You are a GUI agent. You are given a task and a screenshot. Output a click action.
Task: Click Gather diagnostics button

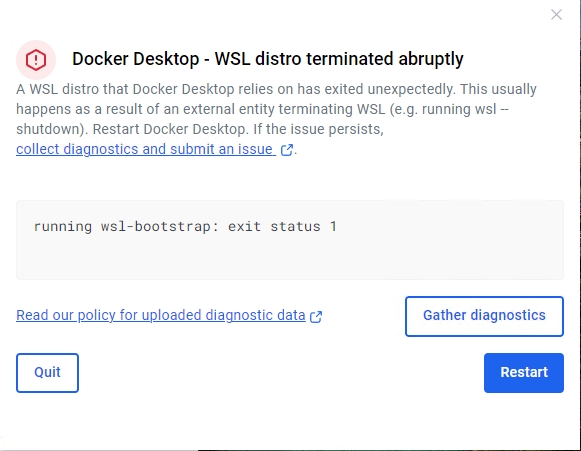pyautogui.click(x=484, y=316)
